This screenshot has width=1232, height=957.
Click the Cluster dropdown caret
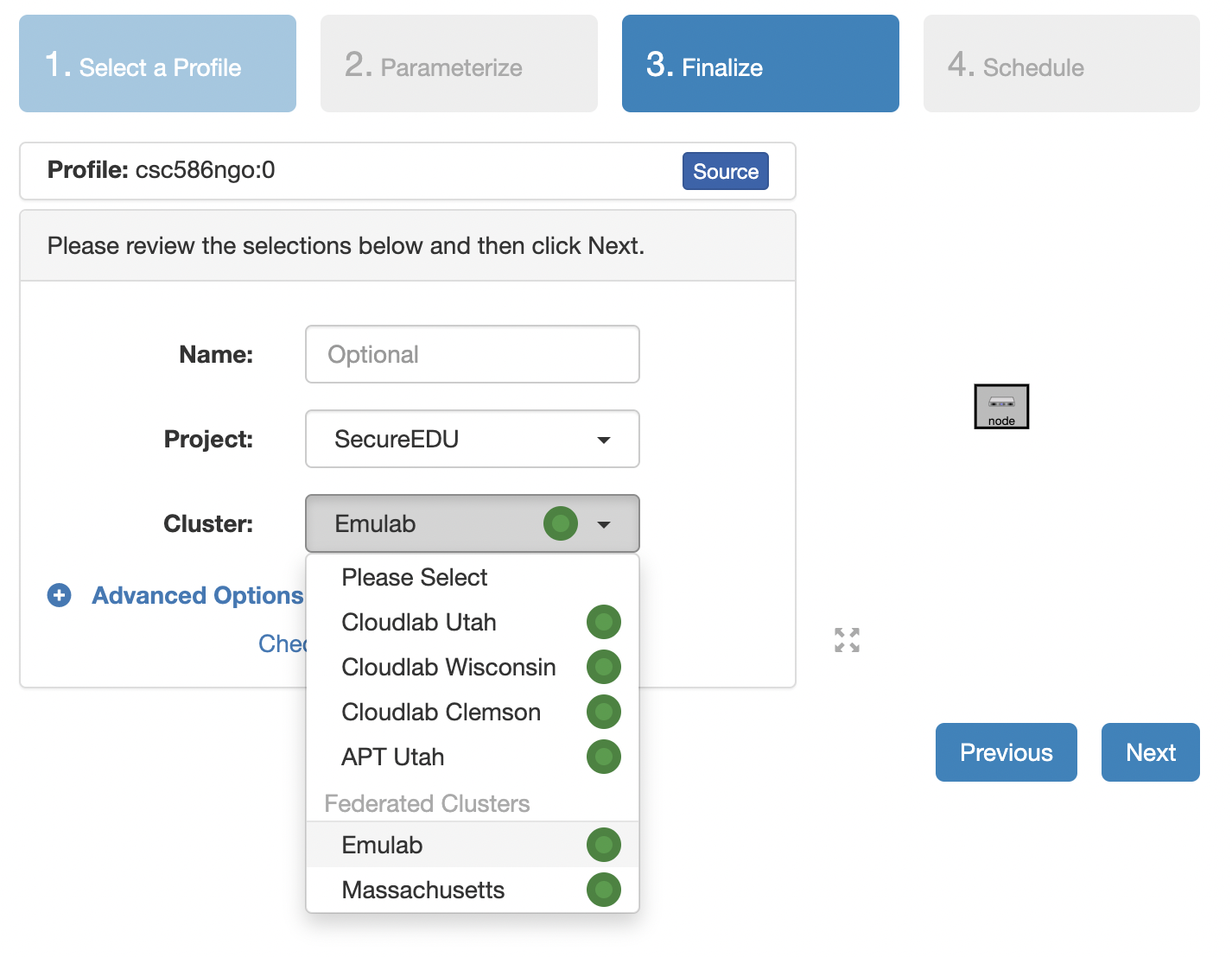click(604, 523)
